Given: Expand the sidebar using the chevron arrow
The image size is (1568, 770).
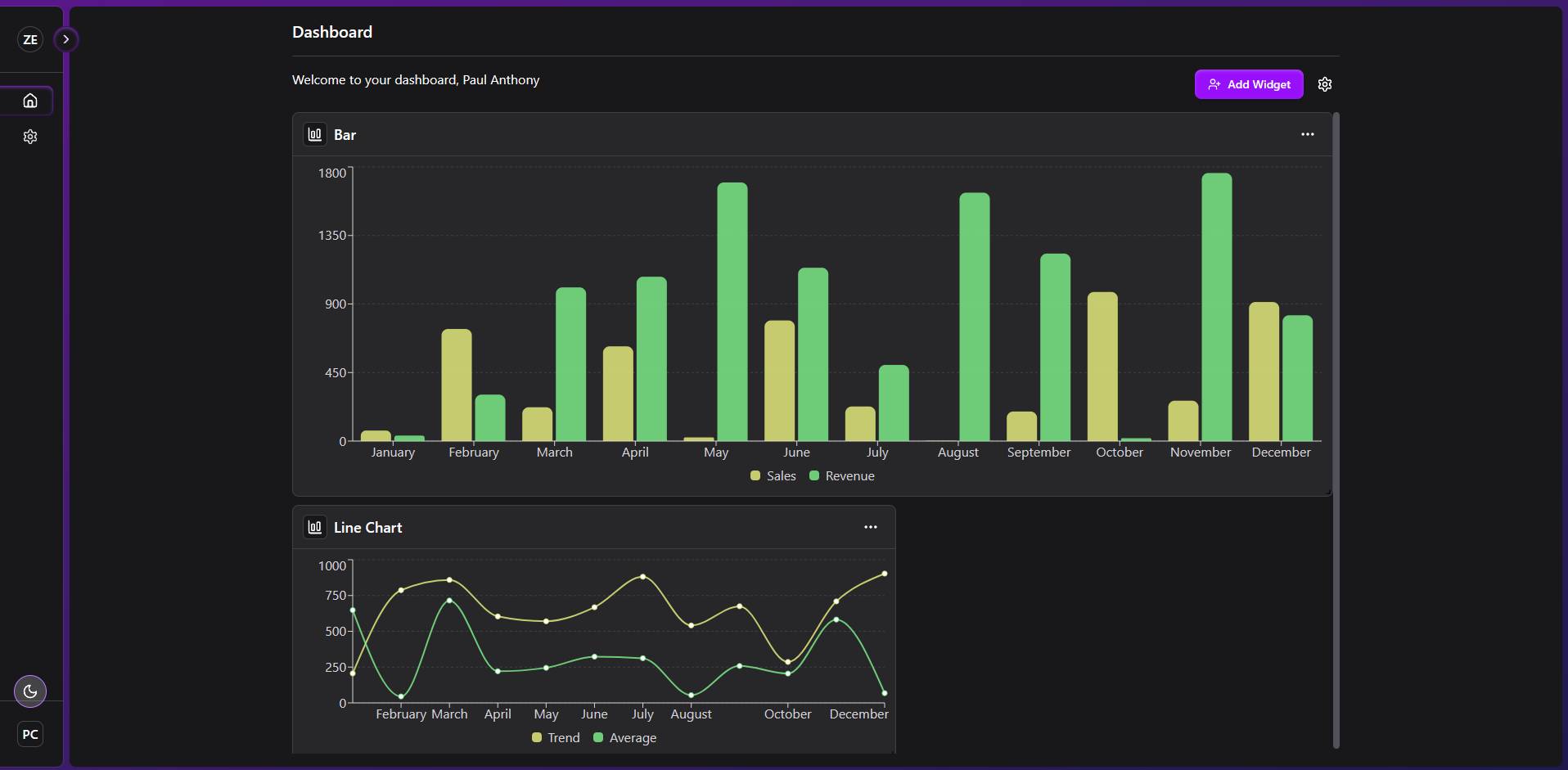Looking at the screenshot, I should point(65,38).
